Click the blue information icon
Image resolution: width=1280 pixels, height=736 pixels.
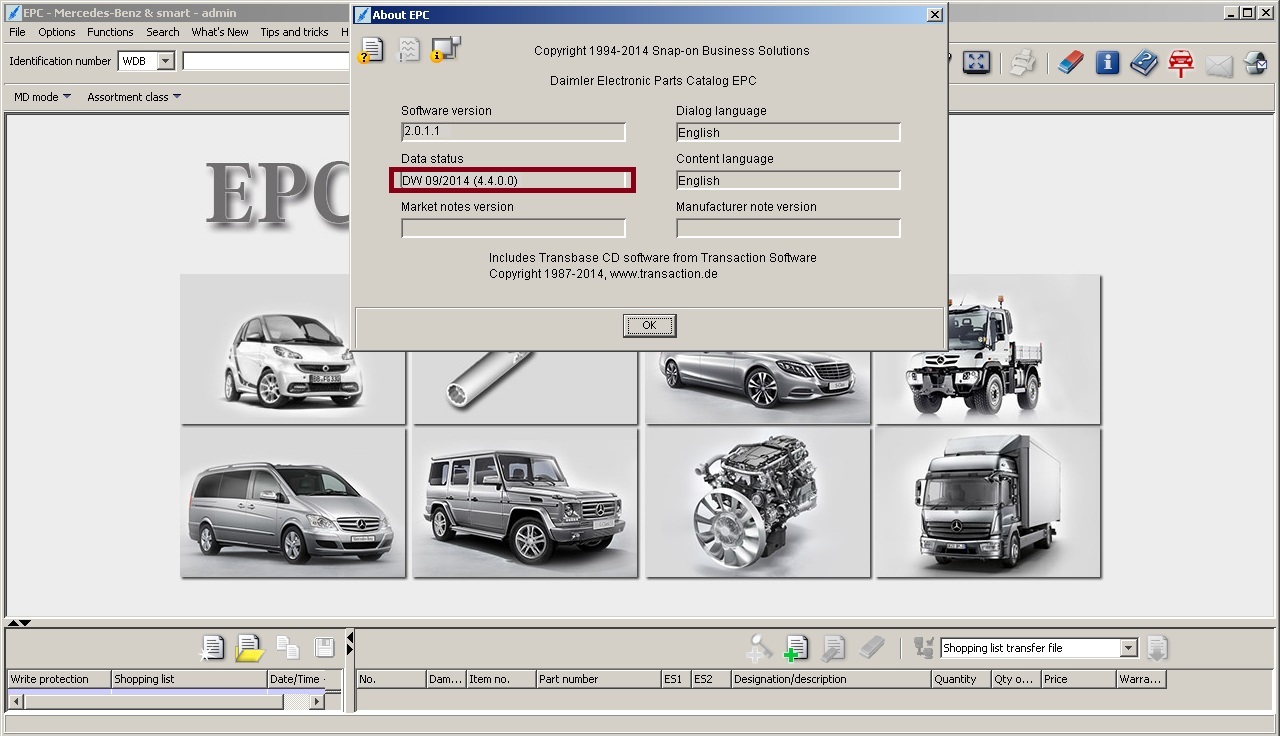click(1107, 63)
